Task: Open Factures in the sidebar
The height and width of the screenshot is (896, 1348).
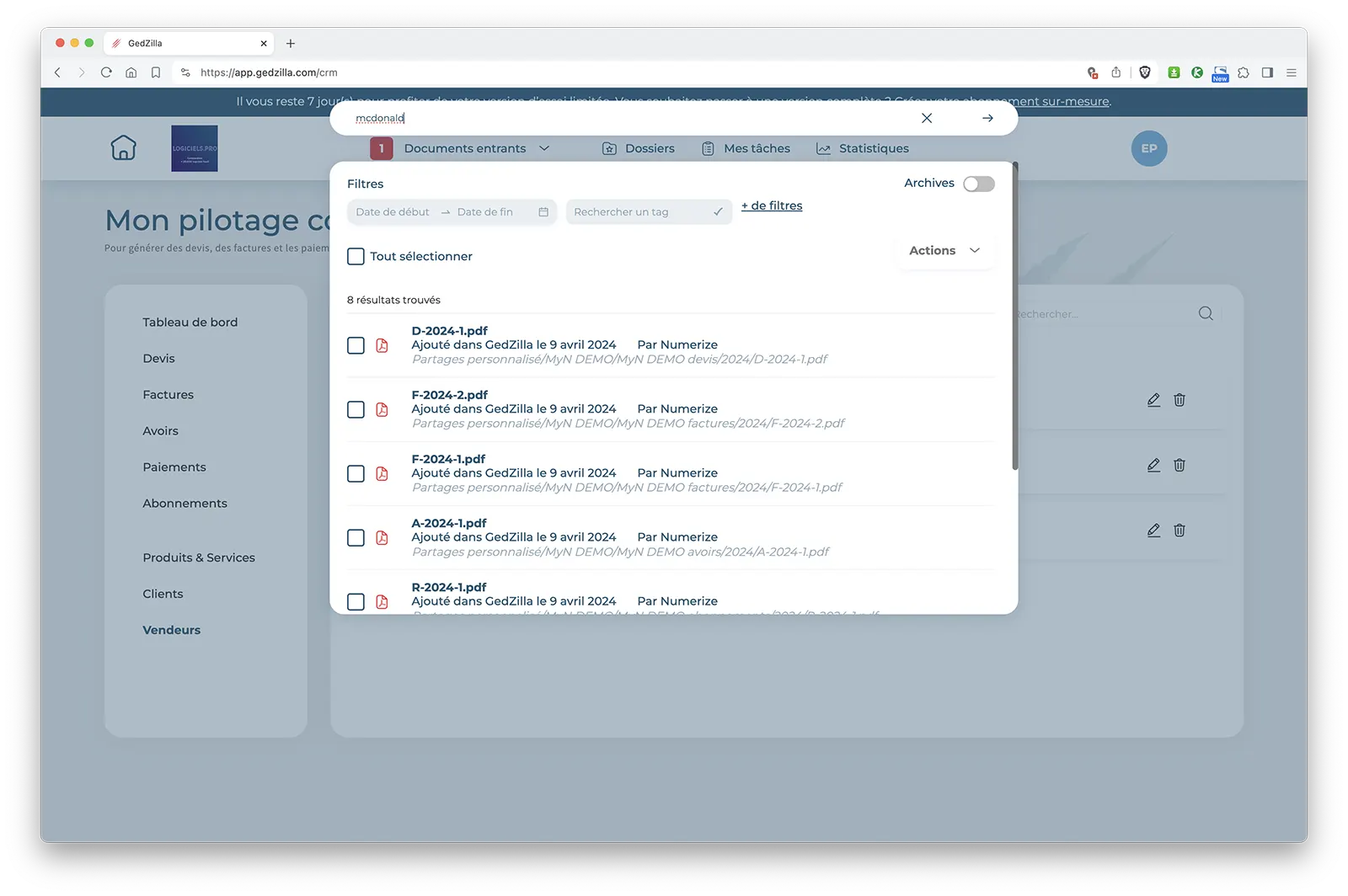Action: click(x=168, y=394)
